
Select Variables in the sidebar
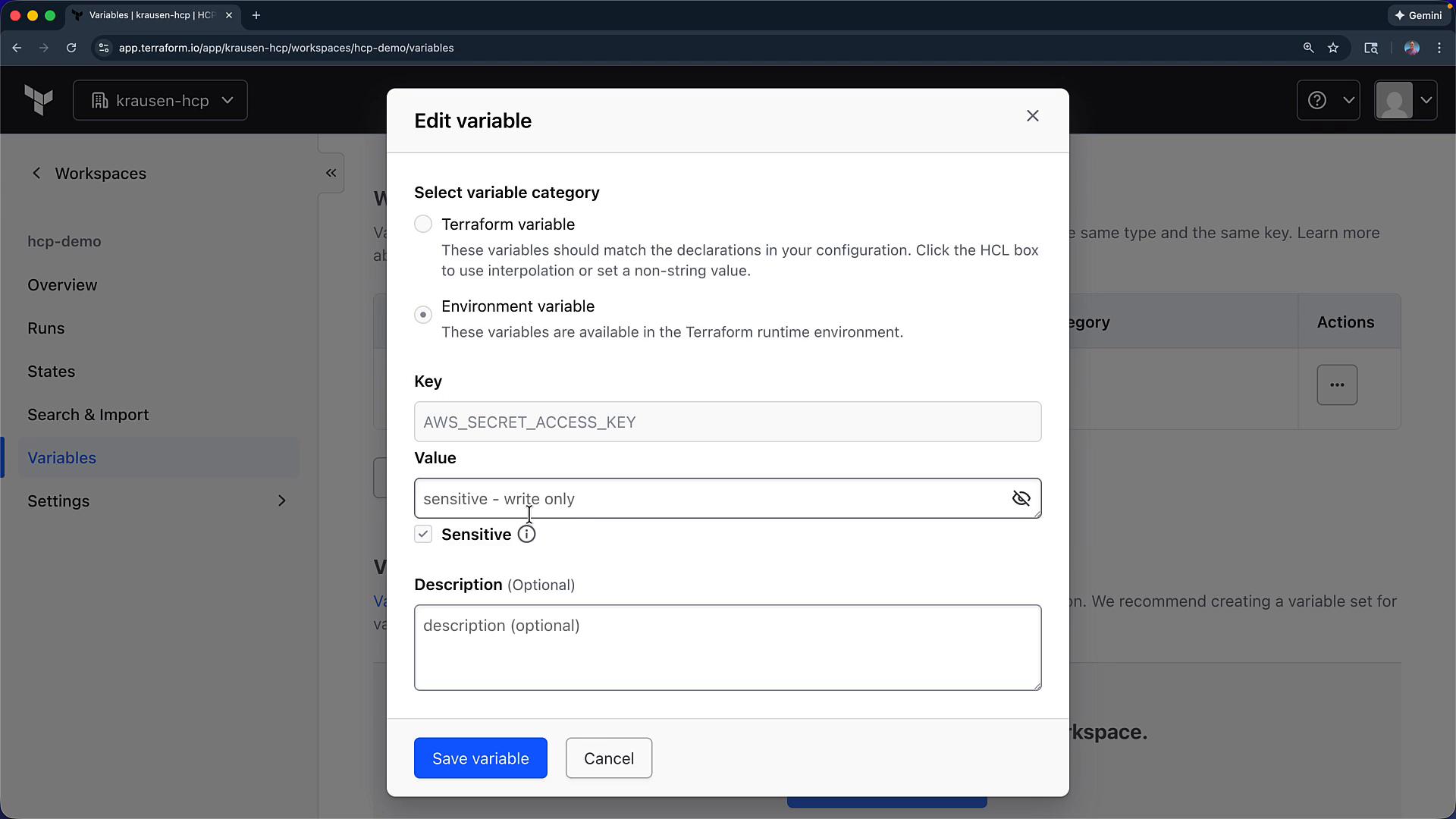[158, 458]
